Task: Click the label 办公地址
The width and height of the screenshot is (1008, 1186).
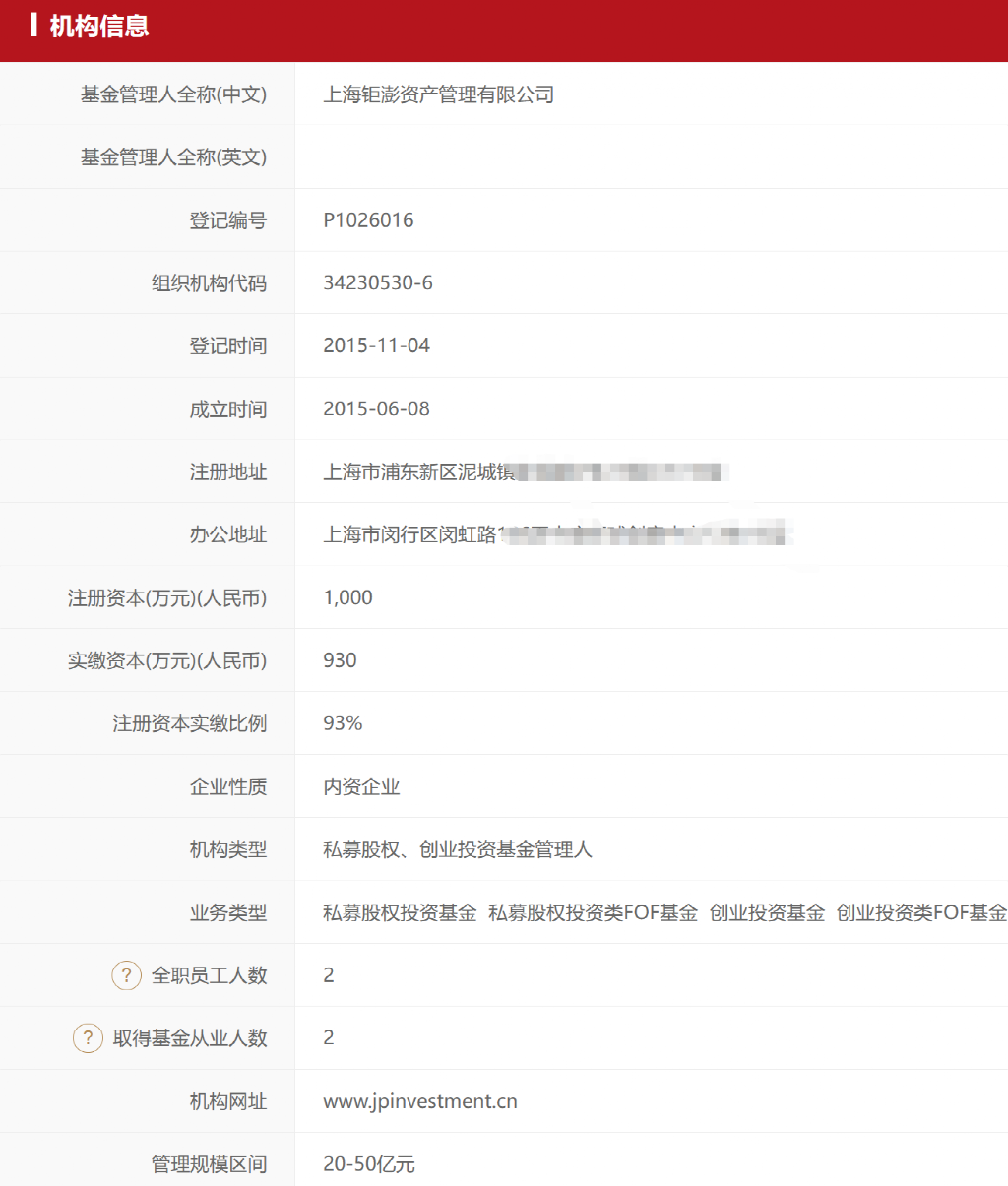Action: [x=228, y=535]
